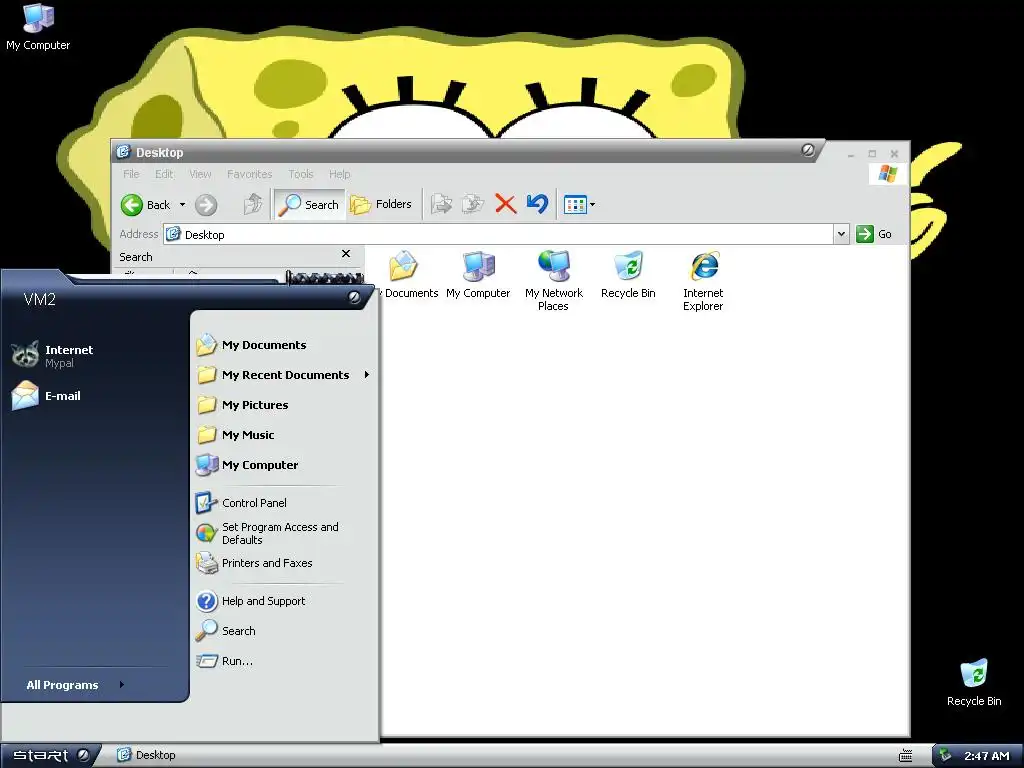Viewport: 1024px width, 768px height.
Task: Click the round emblem on Desktop titlebar
Action: click(808, 150)
